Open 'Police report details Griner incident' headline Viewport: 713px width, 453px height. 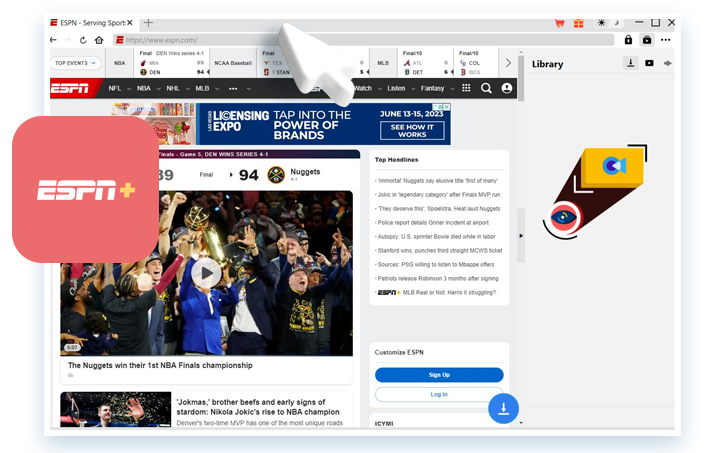point(433,222)
